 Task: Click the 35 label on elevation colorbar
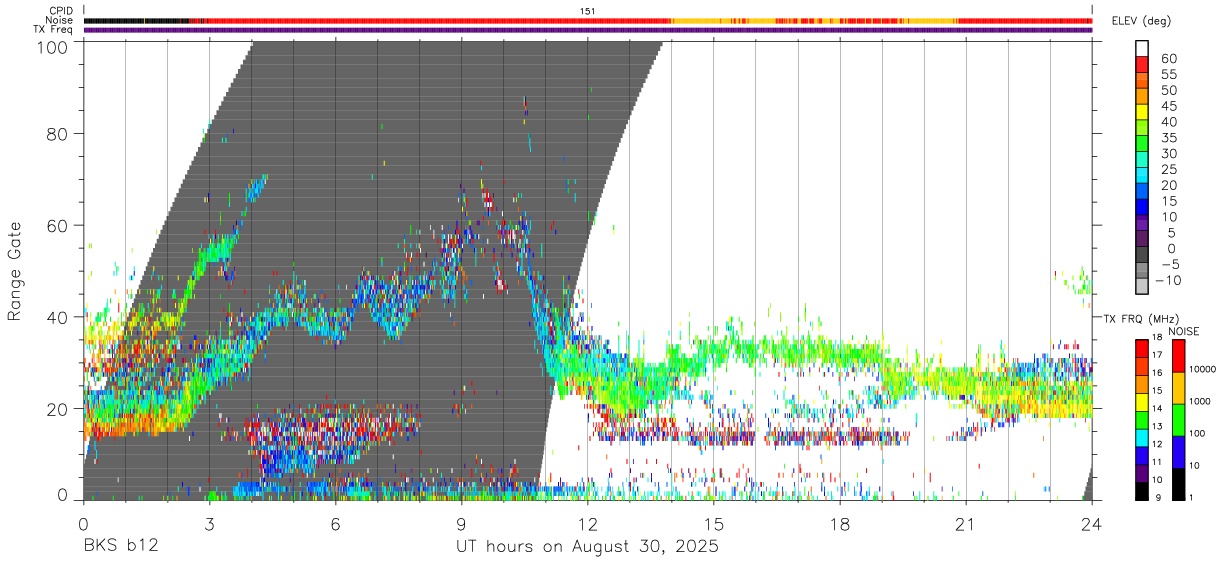point(1167,137)
